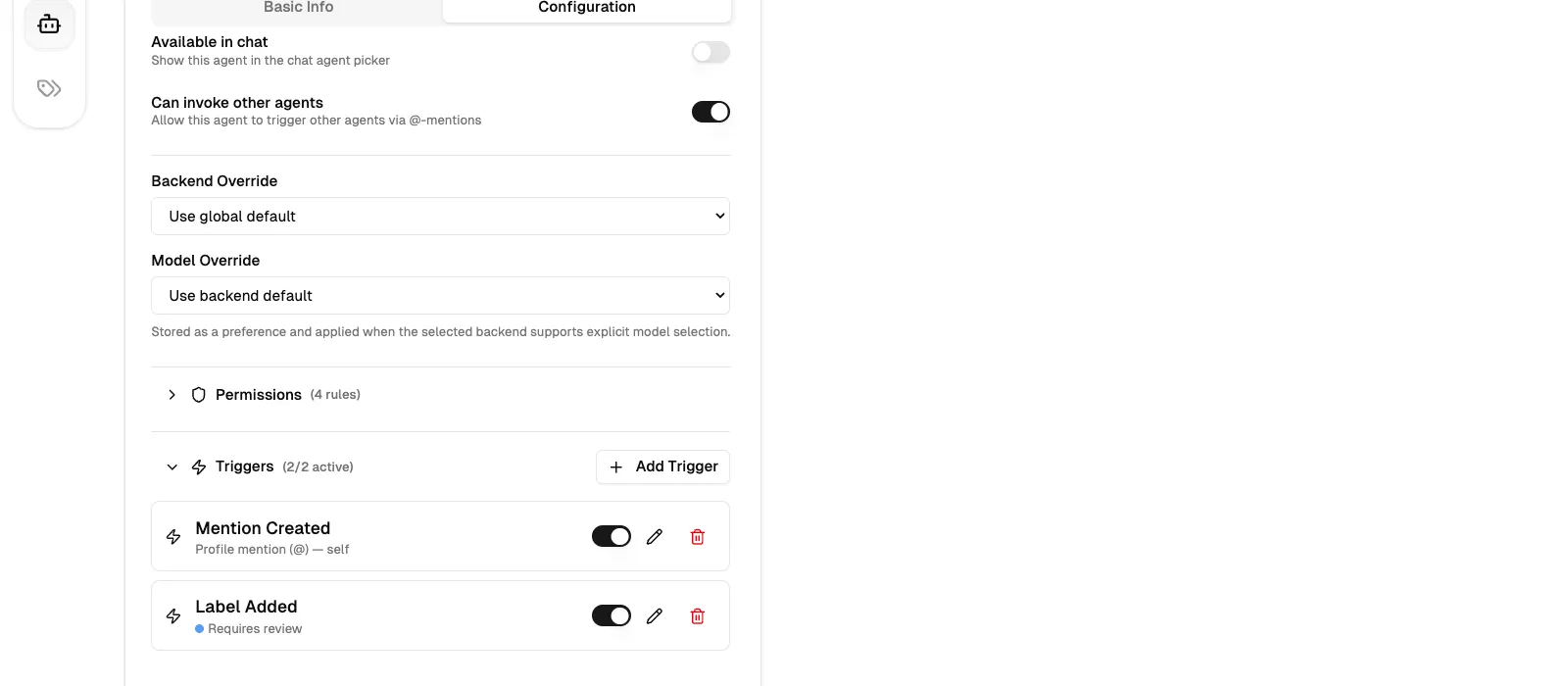Open the labels/tags sidebar icon
Image resolution: width=1568 pixels, height=686 pixels.
(49, 88)
